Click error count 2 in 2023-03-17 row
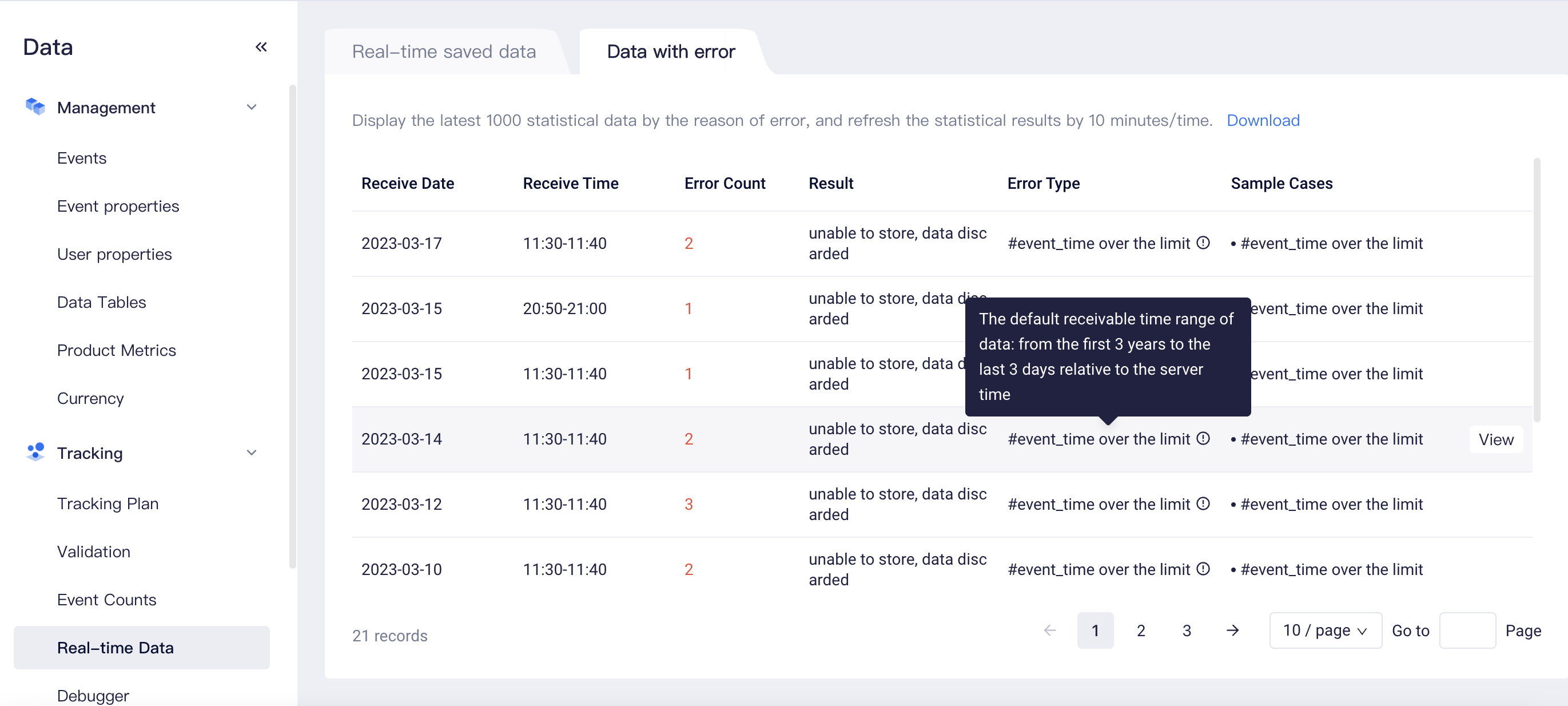This screenshot has height=706, width=1568. (x=689, y=243)
